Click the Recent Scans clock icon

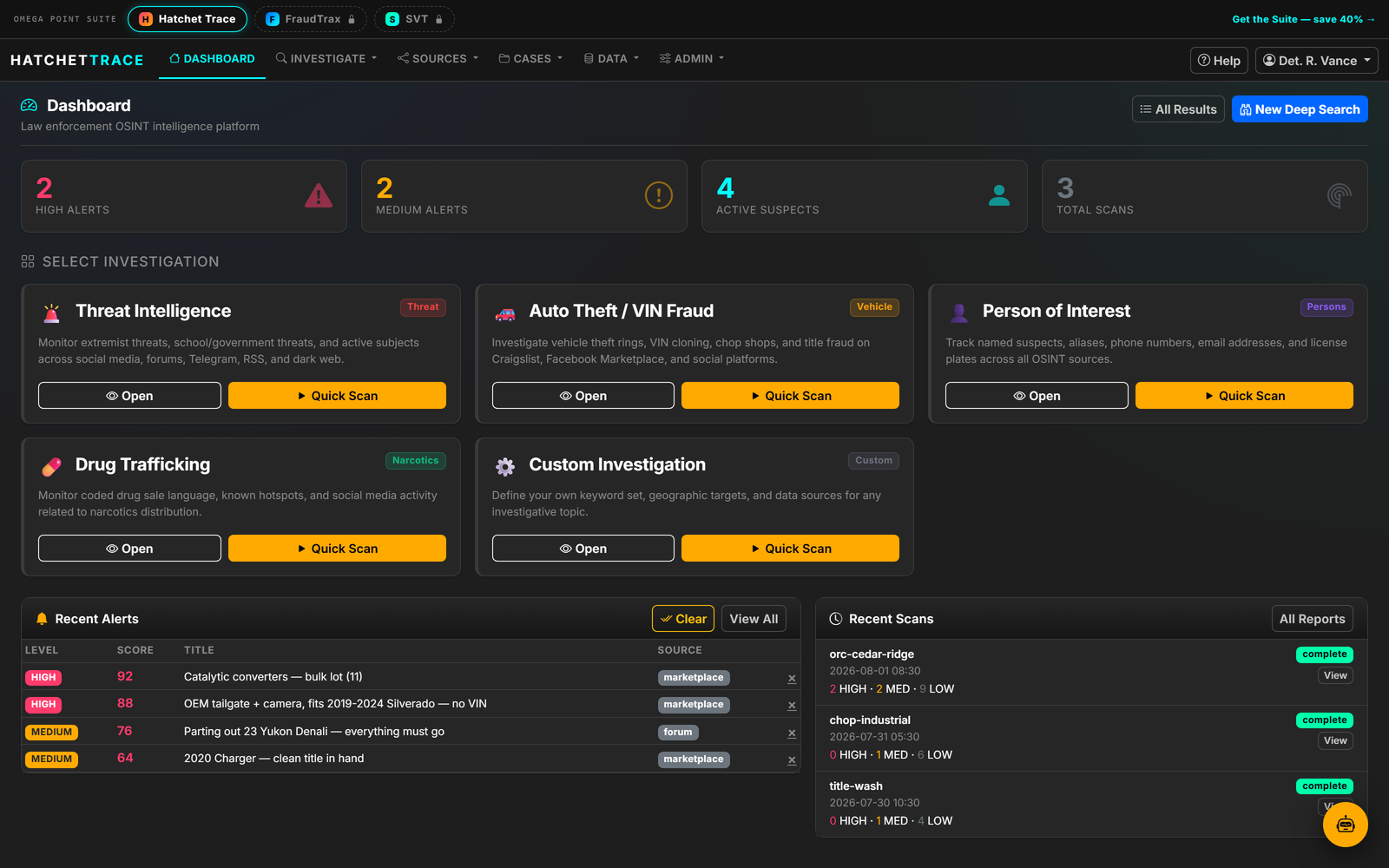point(836,619)
